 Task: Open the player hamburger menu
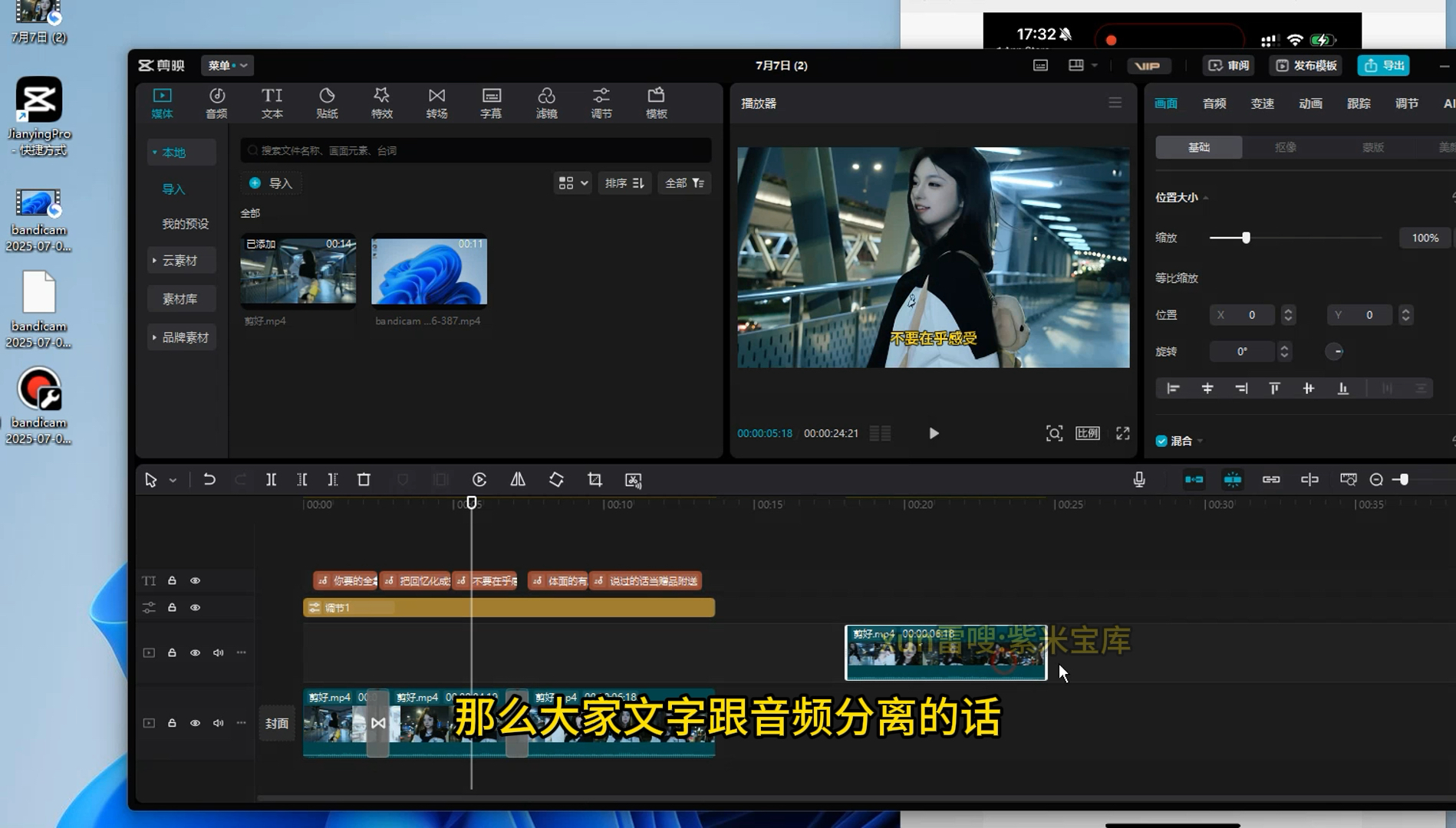(1115, 103)
